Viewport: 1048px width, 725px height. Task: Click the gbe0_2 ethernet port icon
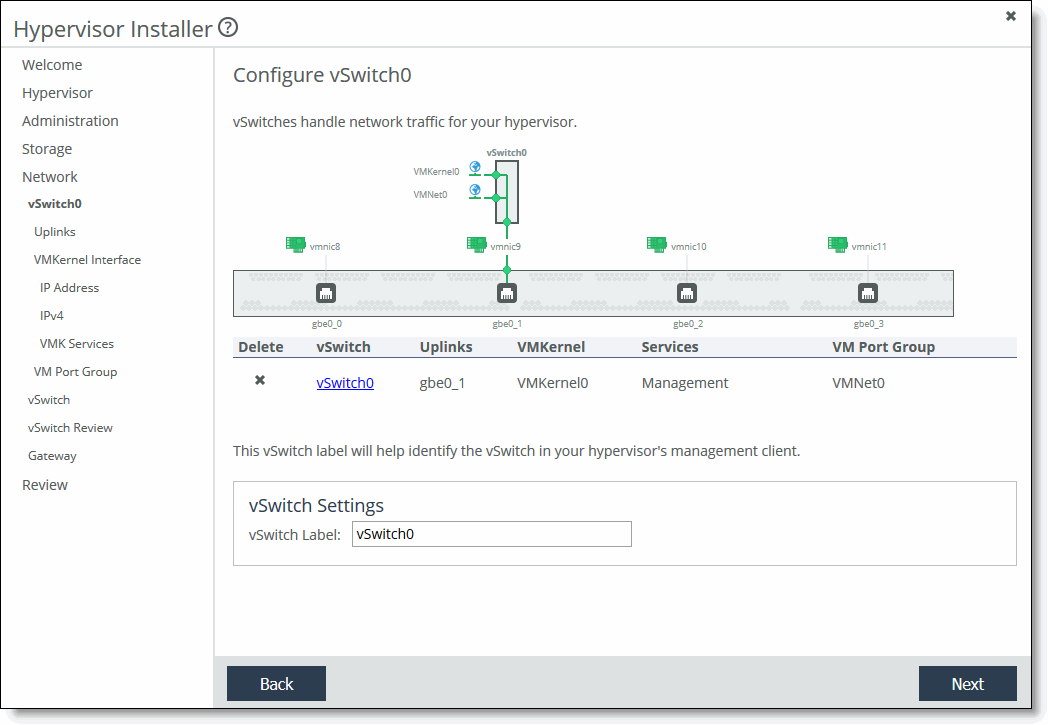coord(687,293)
